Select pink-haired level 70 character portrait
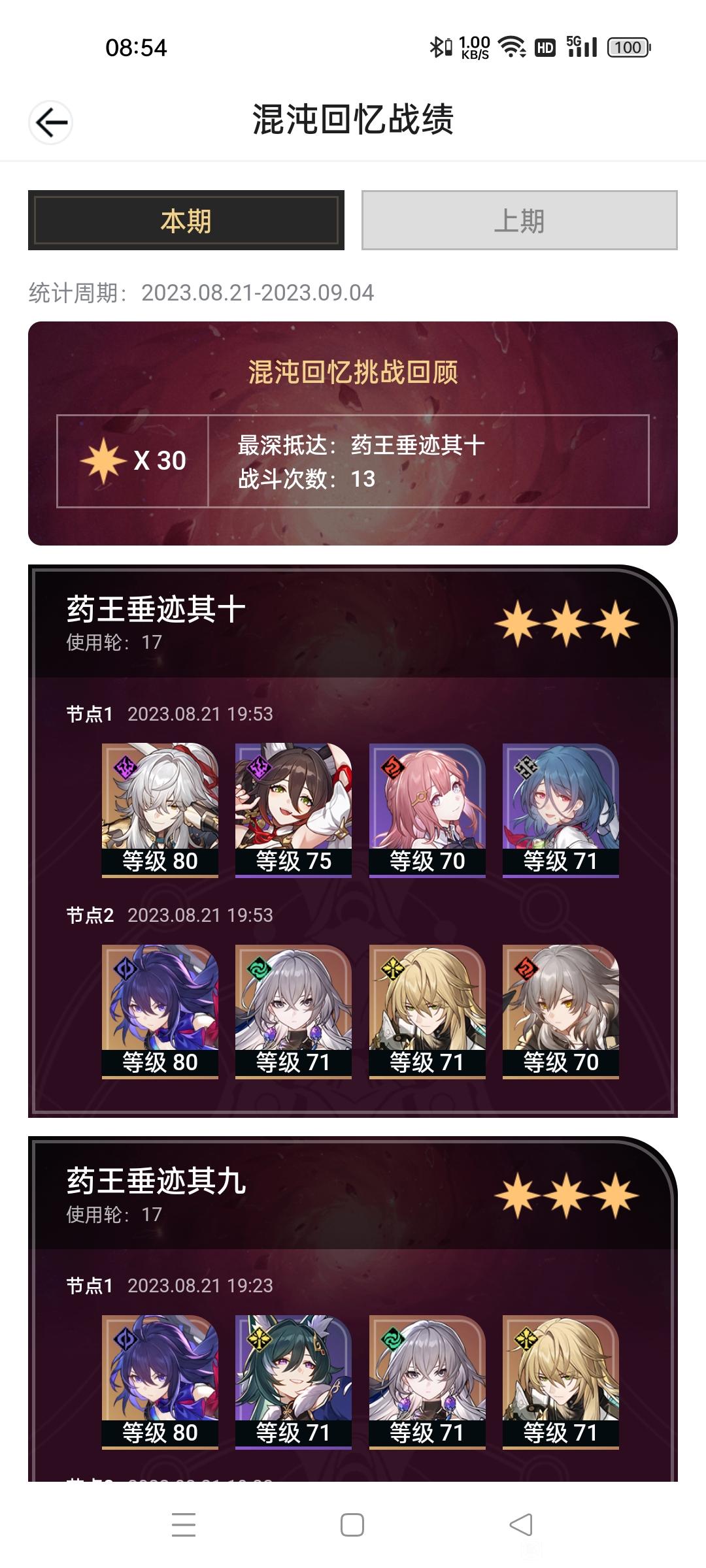 tap(428, 810)
